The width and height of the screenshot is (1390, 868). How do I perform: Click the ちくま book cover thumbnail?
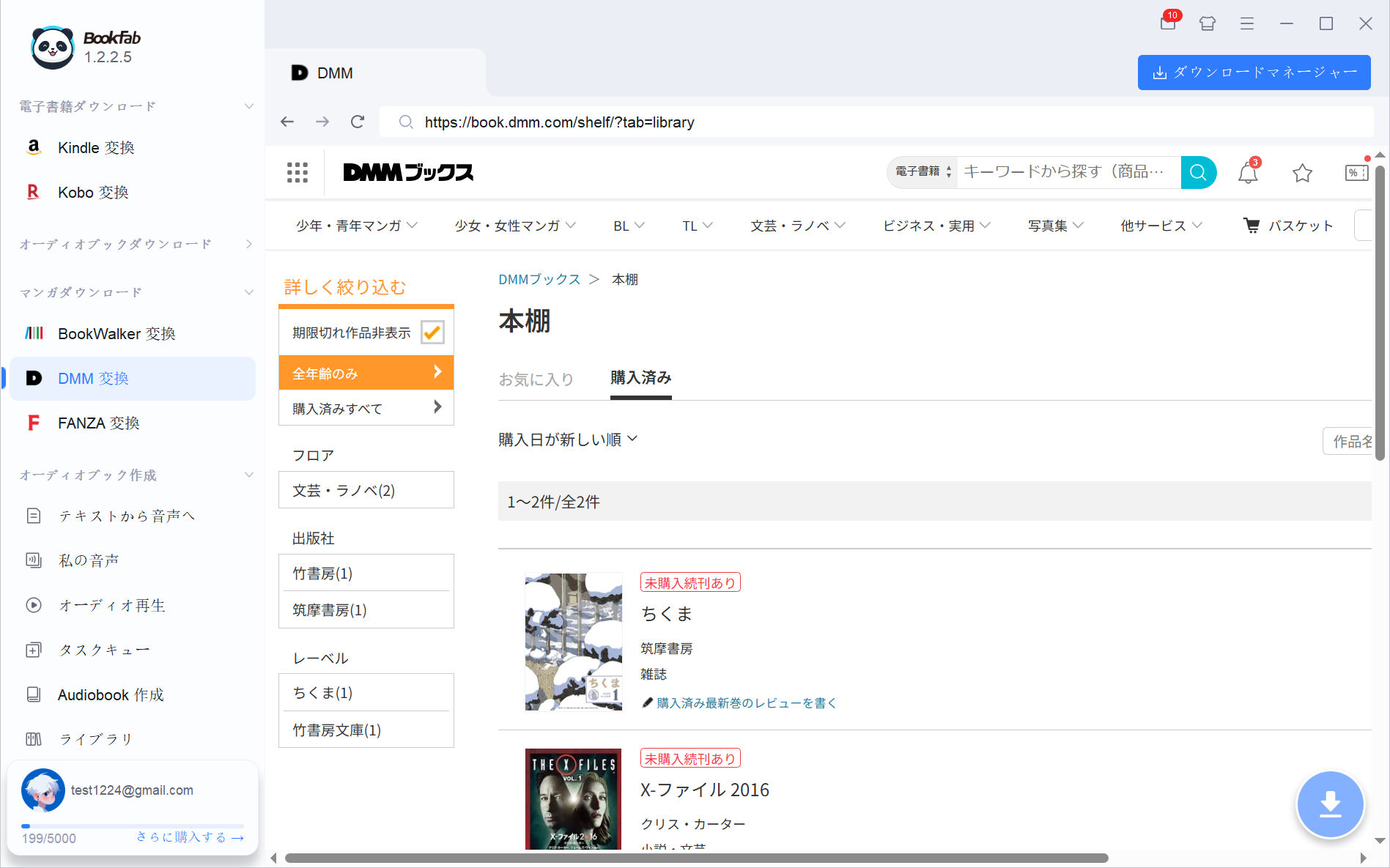point(573,641)
